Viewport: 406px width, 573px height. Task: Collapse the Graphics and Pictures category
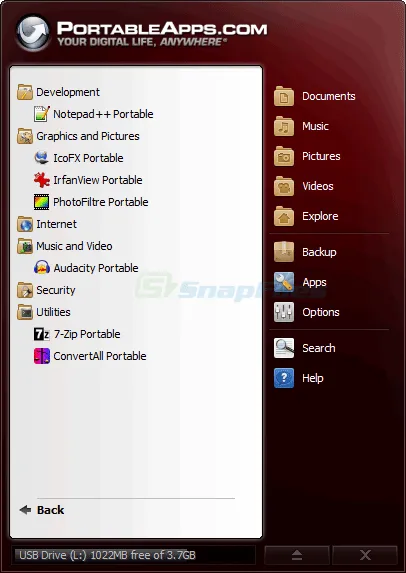pyautogui.click(x=88, y=136)
